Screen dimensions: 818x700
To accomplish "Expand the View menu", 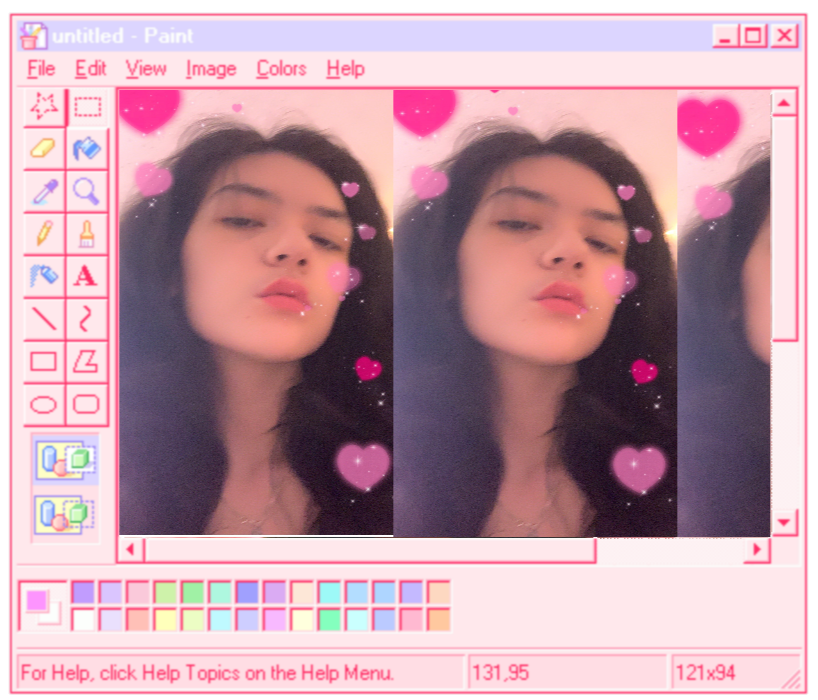I will (146, 69).
